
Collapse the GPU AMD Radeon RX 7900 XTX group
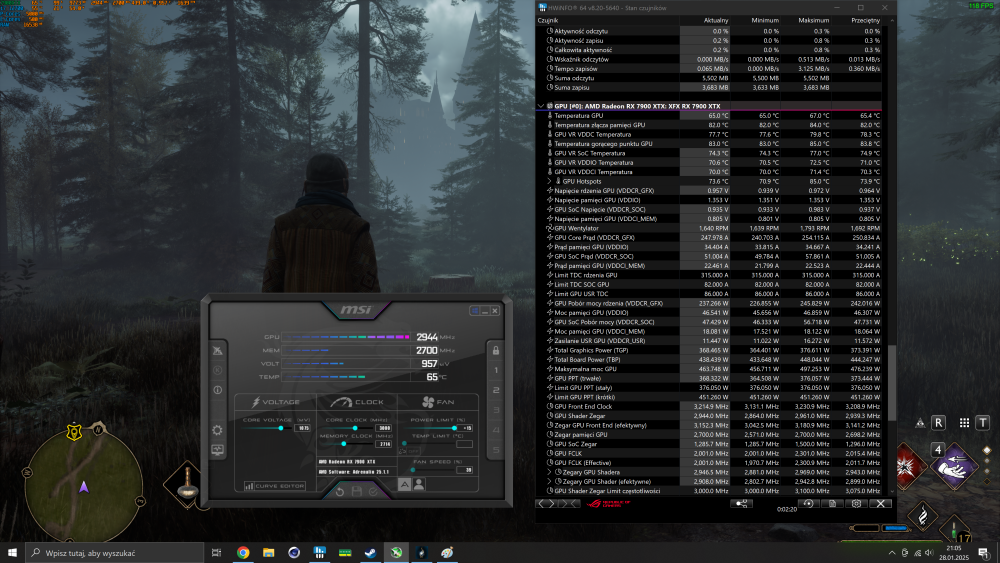541,106
